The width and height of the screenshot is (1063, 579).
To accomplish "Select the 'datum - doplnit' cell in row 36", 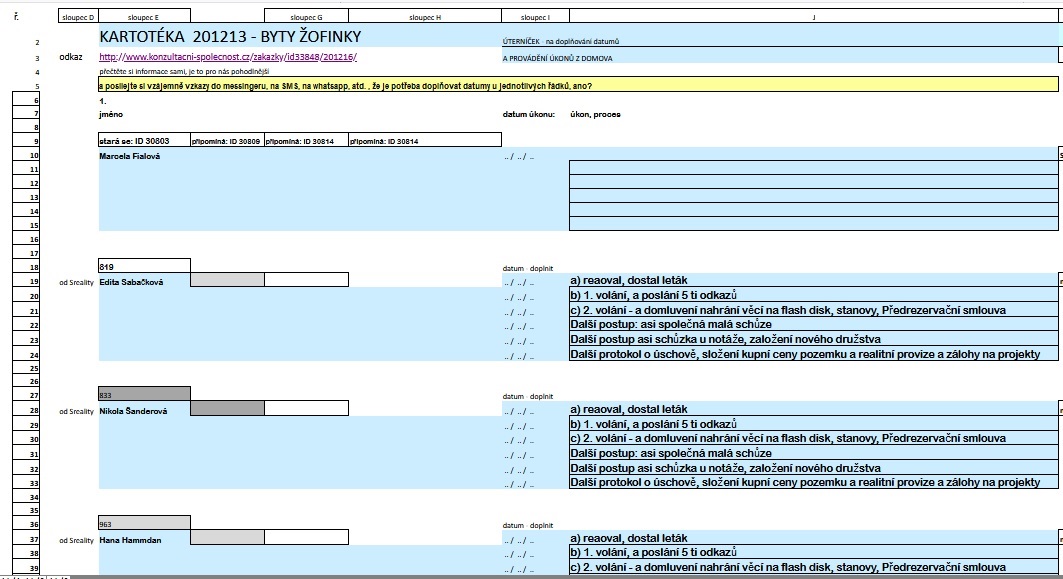I will click(528, 525).
